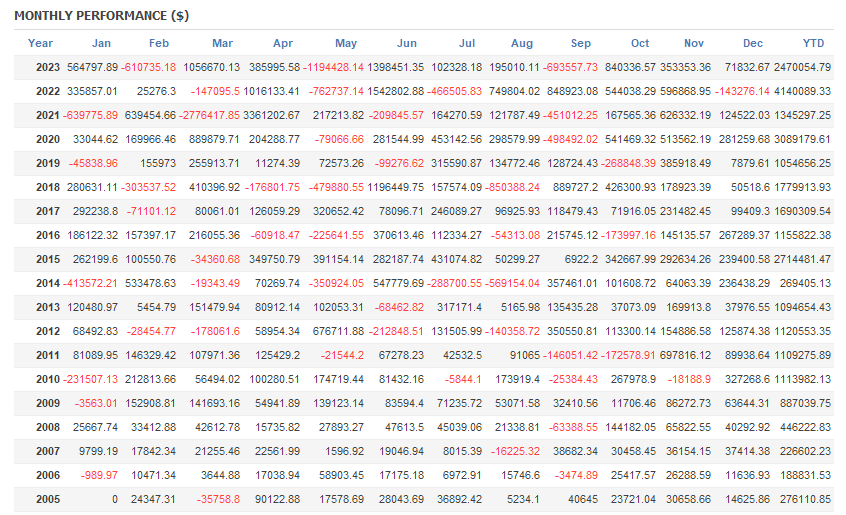The height and width of the screenshot is (515, 846).
Task: Select the Jan column header
Action: pos(101,43)
